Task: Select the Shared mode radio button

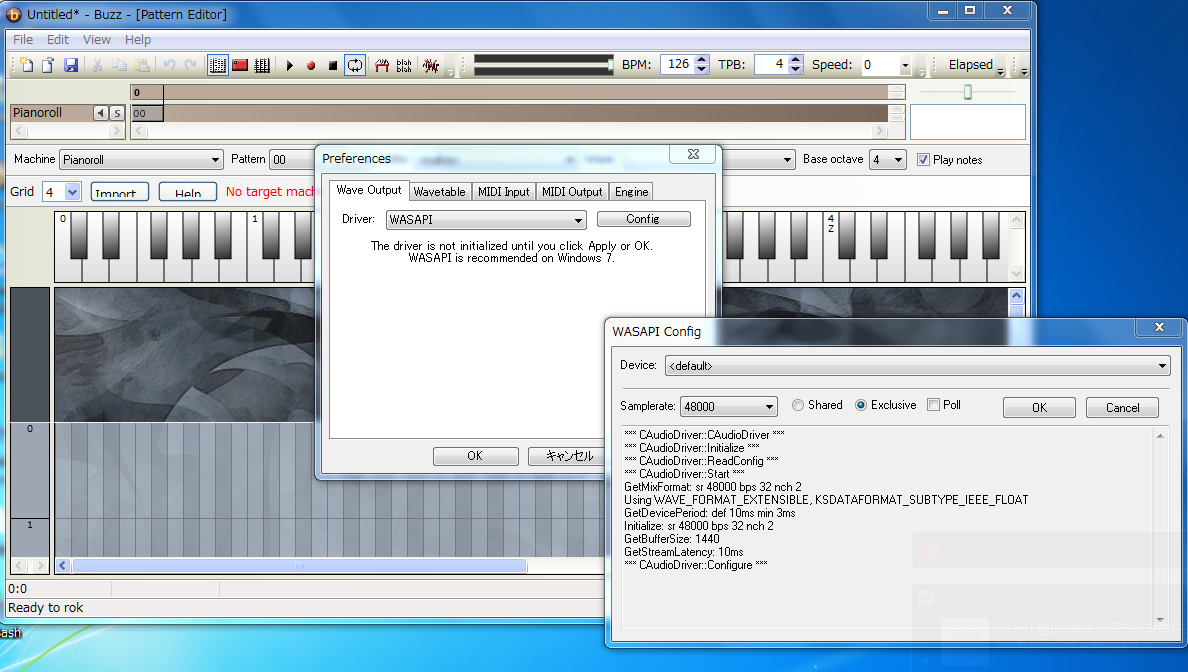Action: click(x=798, y=405)
